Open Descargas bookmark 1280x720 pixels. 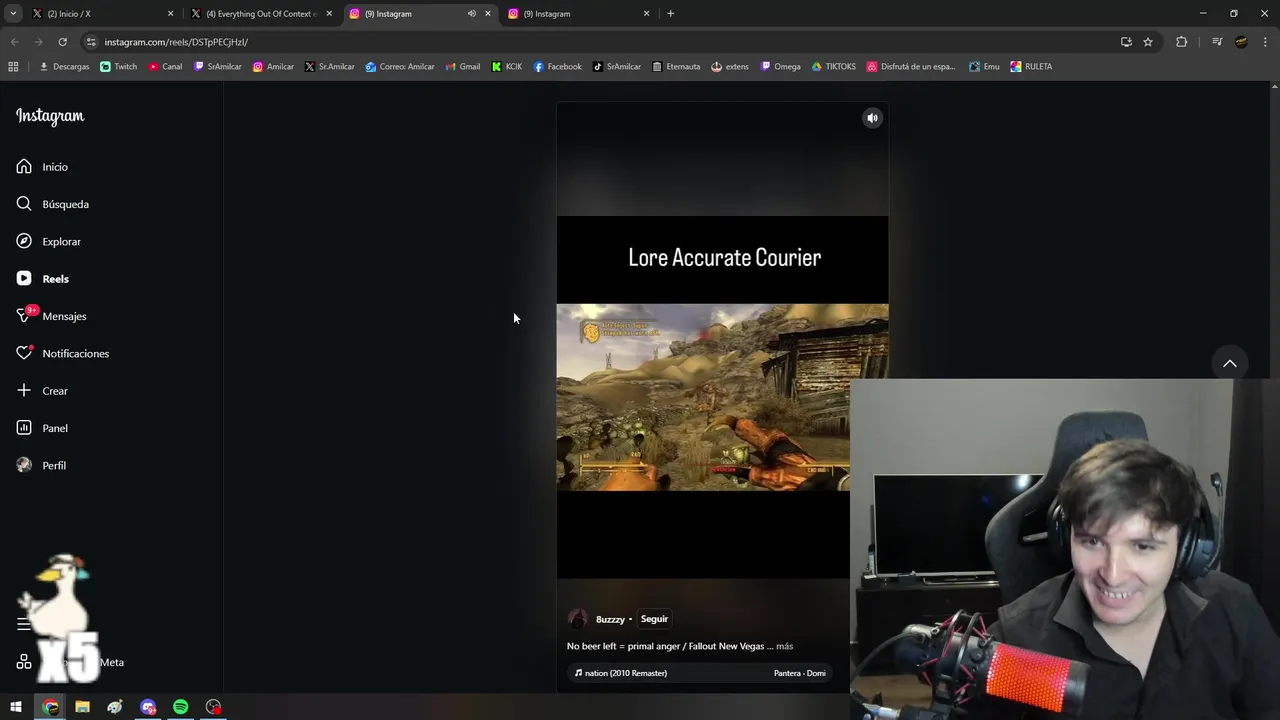[x=64, y=67]
